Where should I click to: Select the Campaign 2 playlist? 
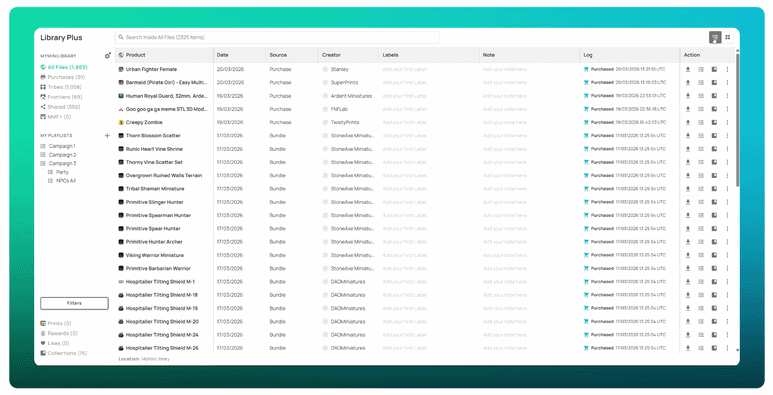tap(58, 155)
